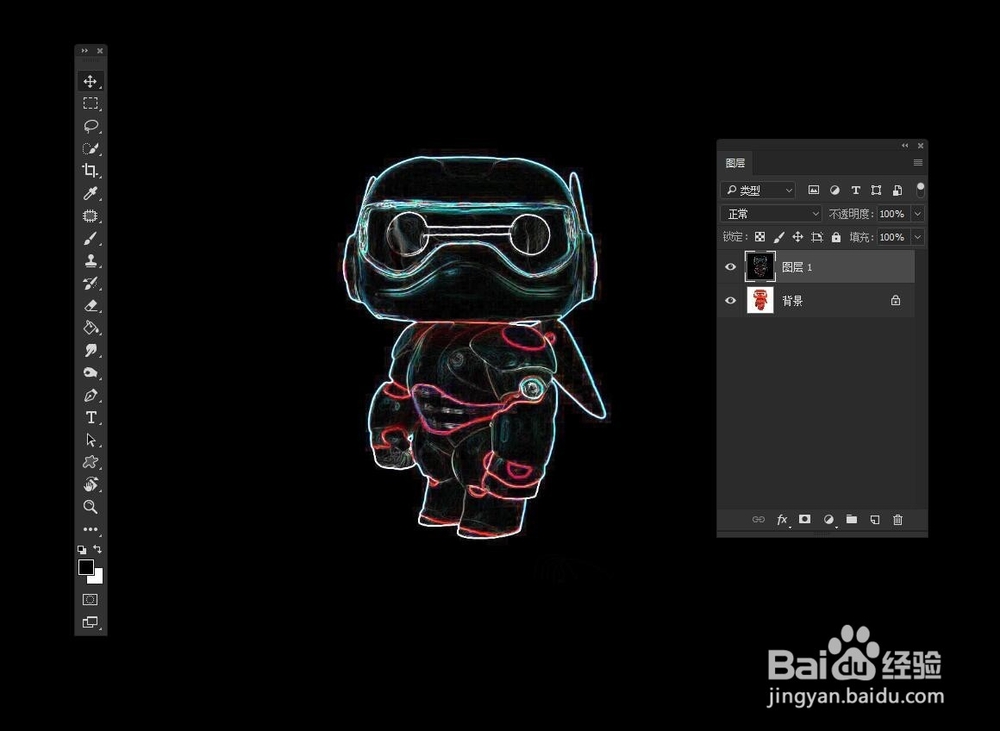Select the Smudge tool
Viewport: 1000px width, 731px height.
[x=90, y=350]
